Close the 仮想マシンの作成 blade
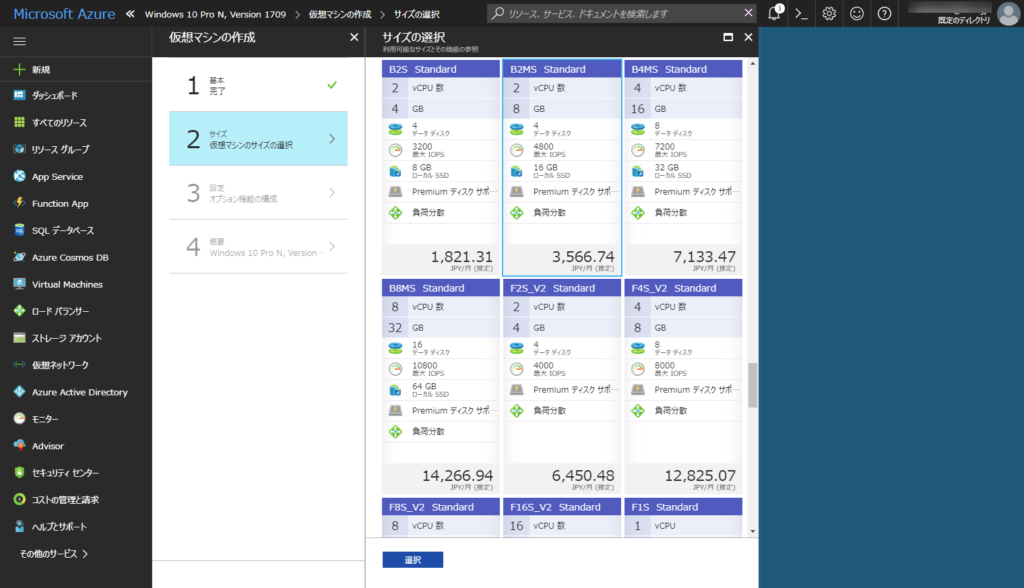Image resolution: width=1024 pixels, height=588 pixels. point(354,37)
